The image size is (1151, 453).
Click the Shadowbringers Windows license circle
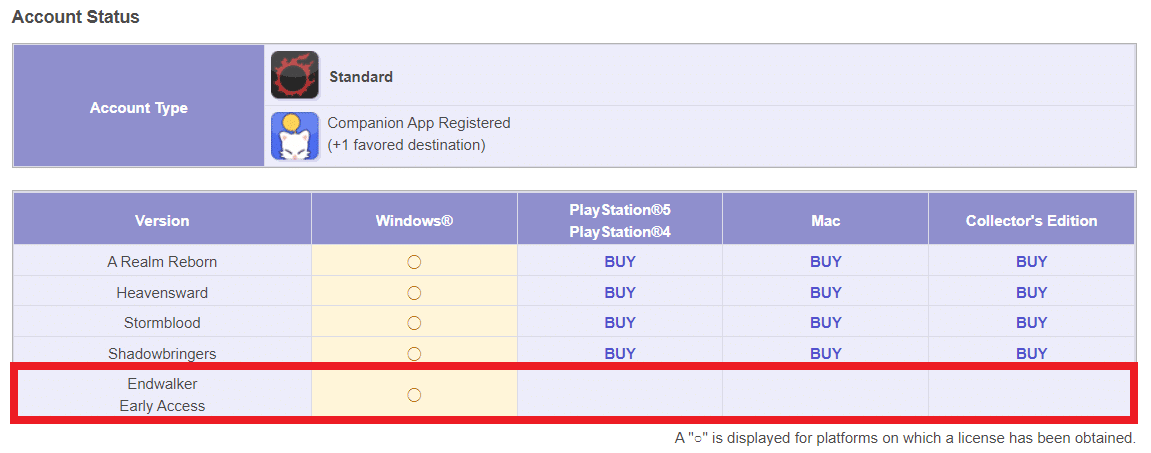pos(414,353)
